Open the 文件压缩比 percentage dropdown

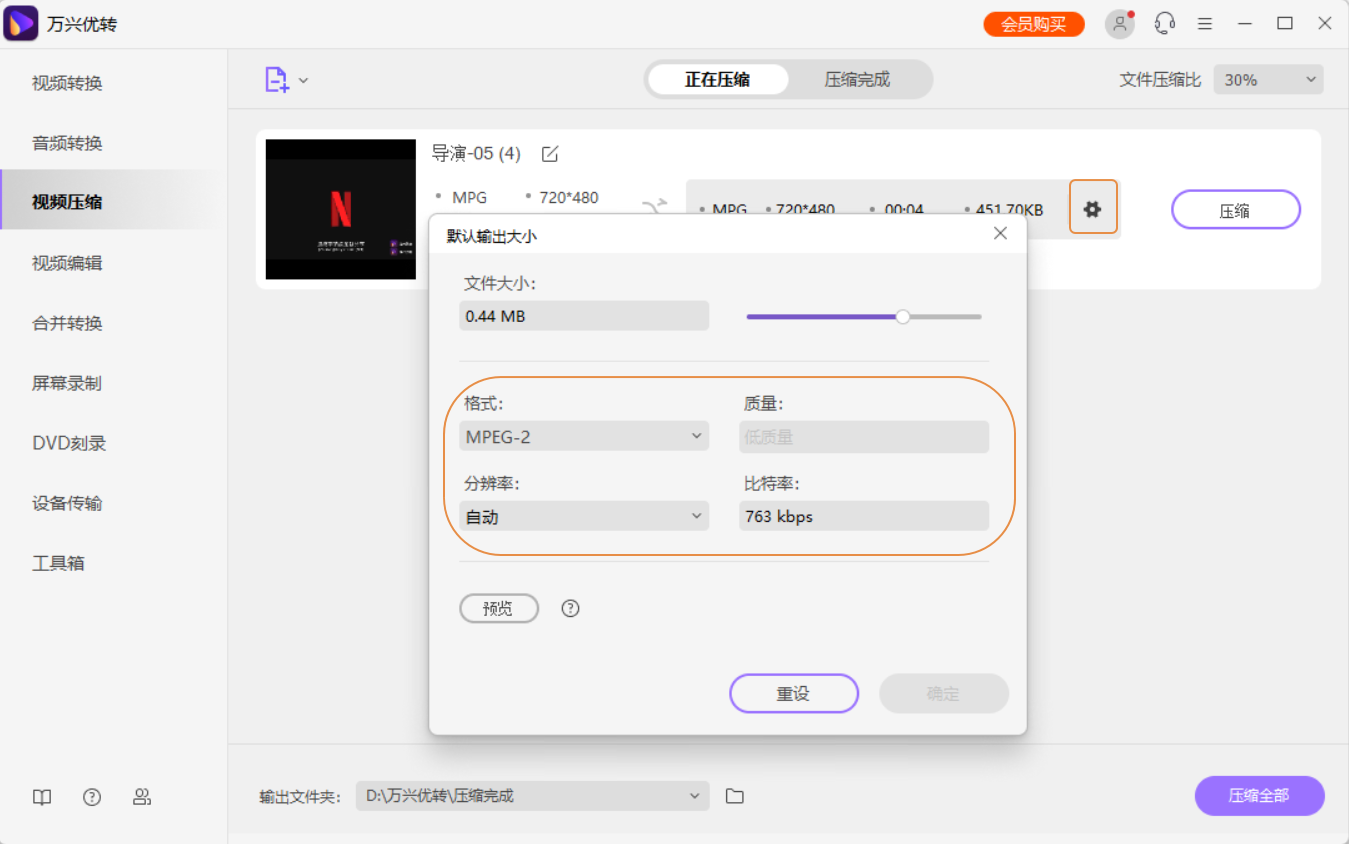[x=1268, y=79]
